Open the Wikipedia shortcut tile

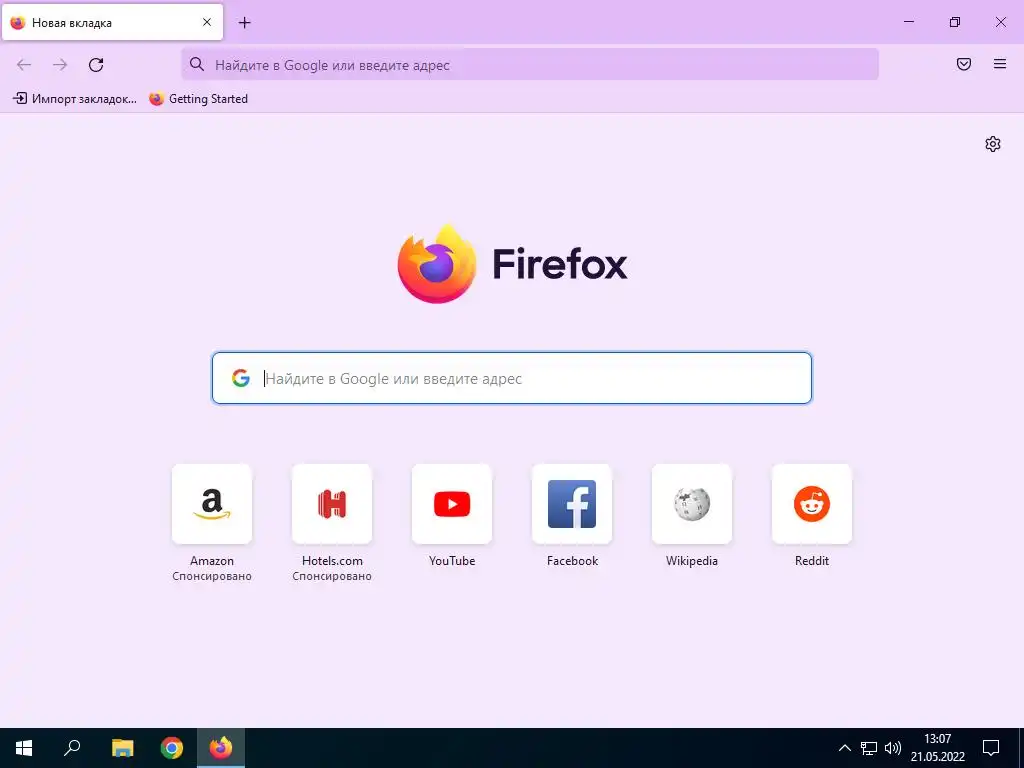coord(692,504)
